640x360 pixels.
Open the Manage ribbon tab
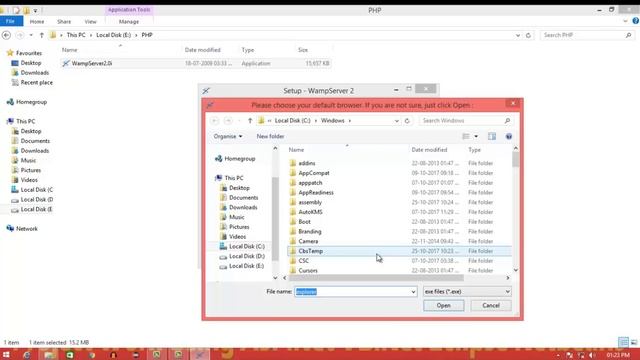click(129, 22)
